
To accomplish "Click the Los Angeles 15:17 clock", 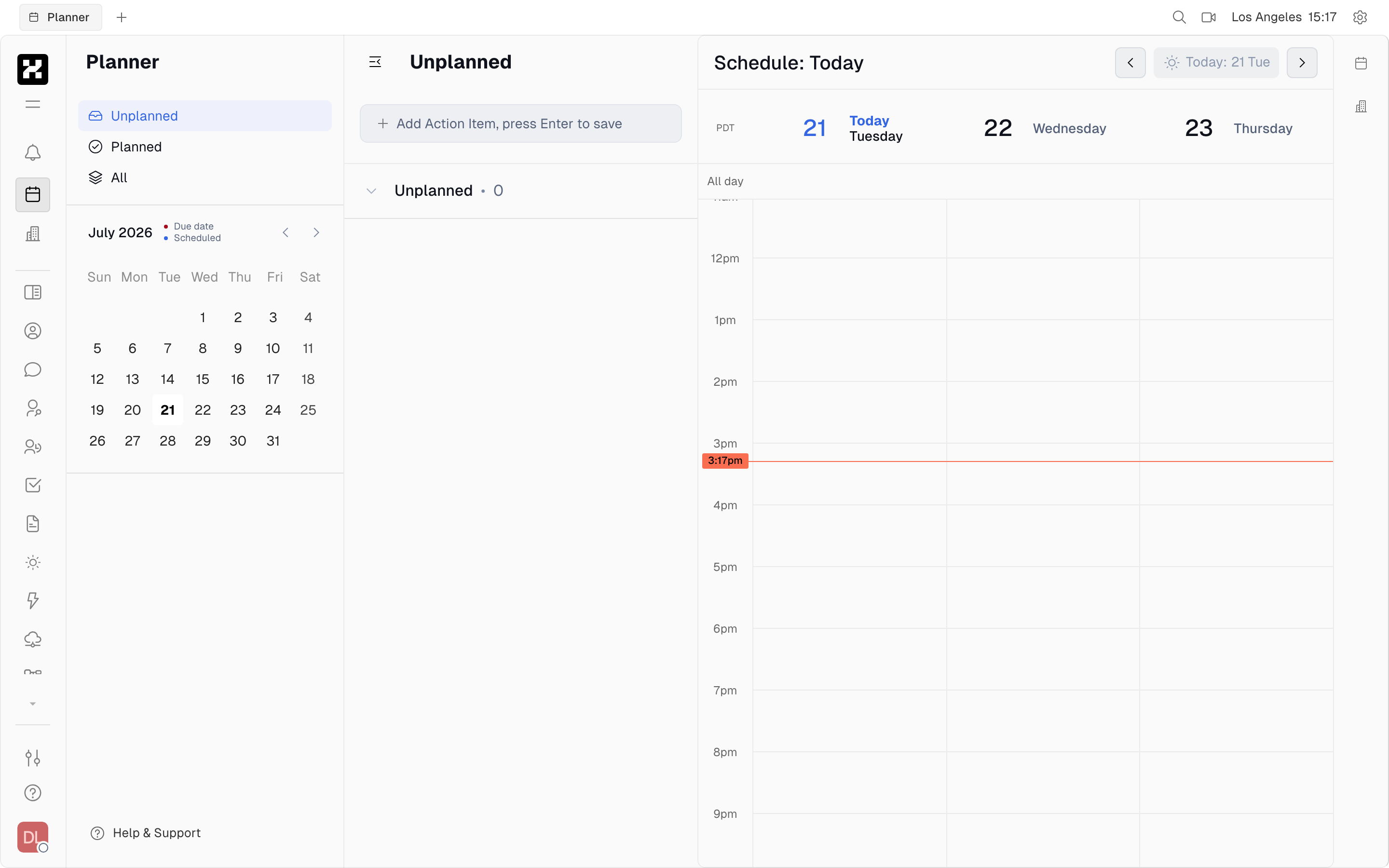I will (x=1284, y=17).
